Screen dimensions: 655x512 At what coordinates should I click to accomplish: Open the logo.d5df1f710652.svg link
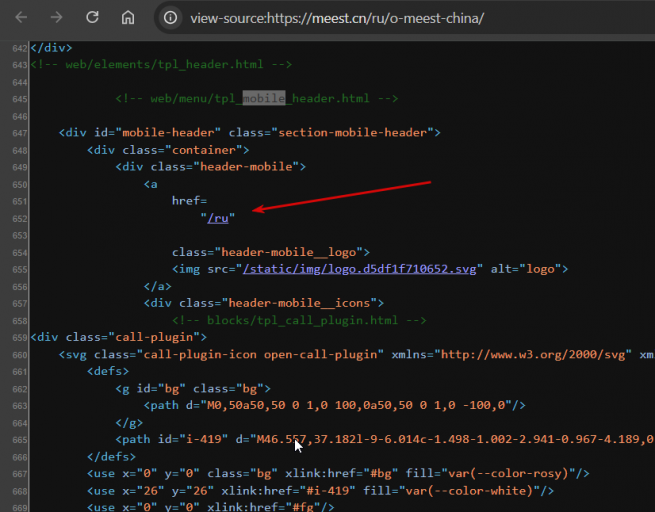click(x=359, y=269)
